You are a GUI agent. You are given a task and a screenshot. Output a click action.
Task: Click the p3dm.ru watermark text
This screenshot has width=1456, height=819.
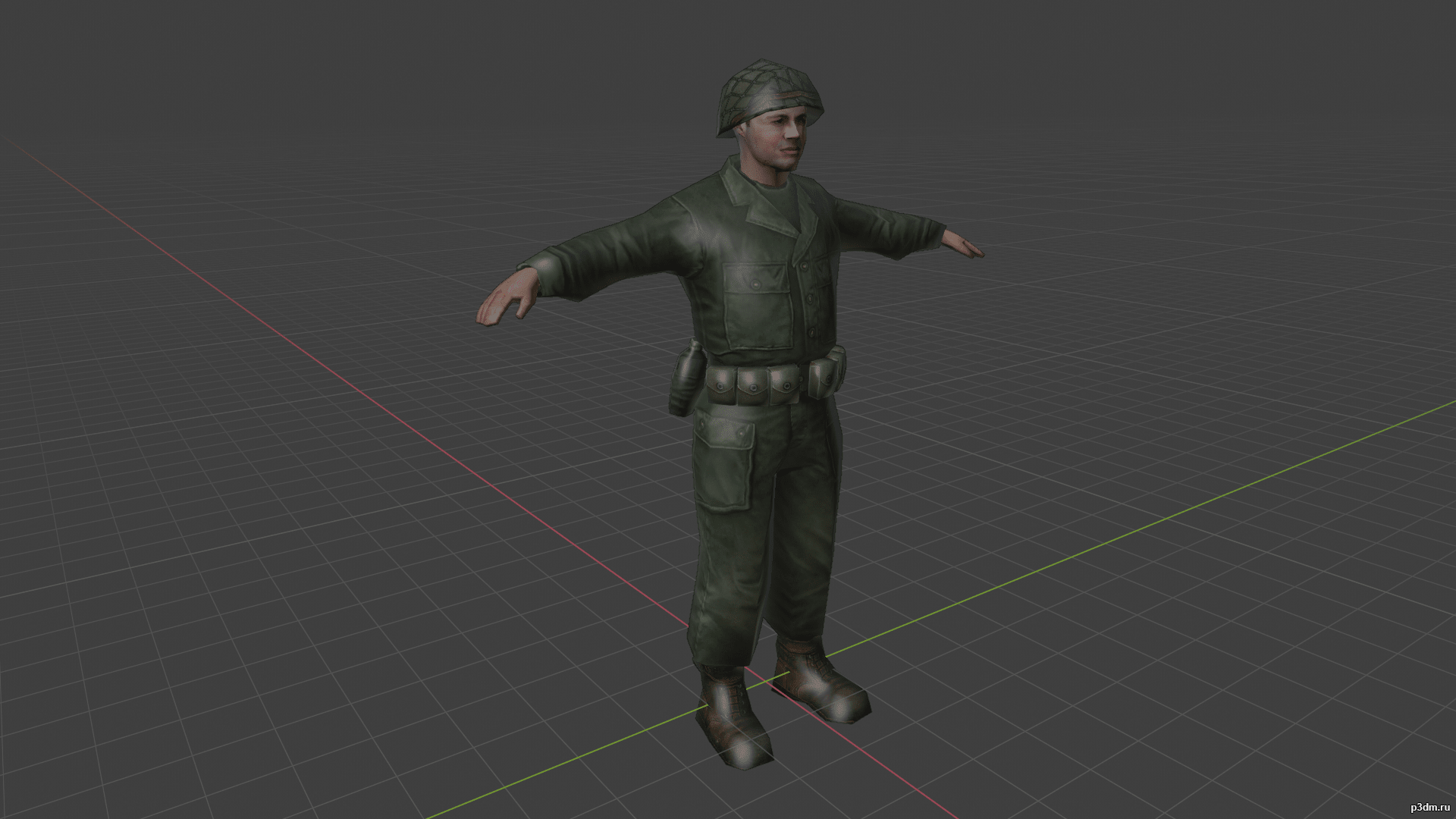point(1429,807)
